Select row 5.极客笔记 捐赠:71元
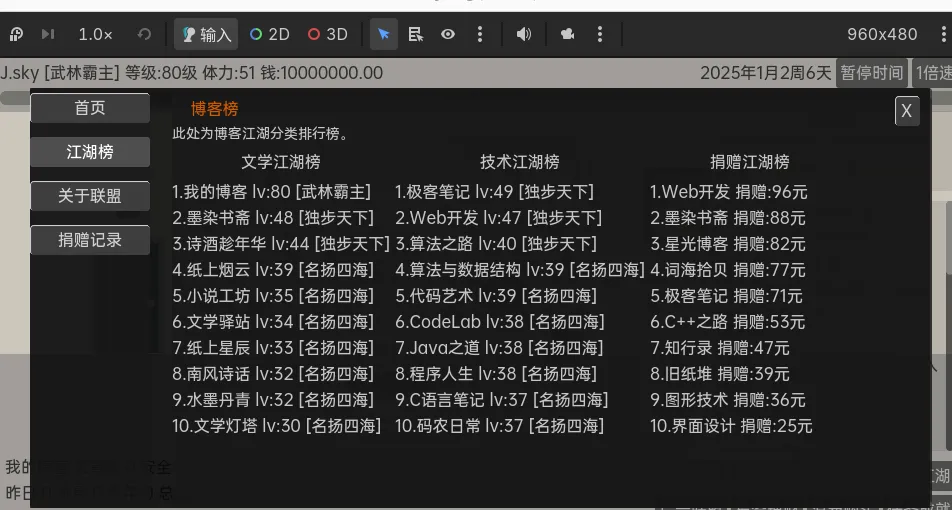 click(x=726, y=296)
